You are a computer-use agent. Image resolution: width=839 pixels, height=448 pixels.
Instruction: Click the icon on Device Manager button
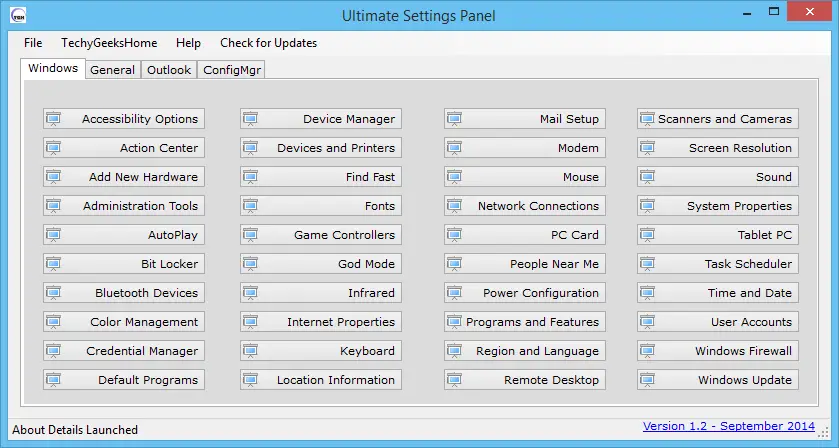pos(250,119)
